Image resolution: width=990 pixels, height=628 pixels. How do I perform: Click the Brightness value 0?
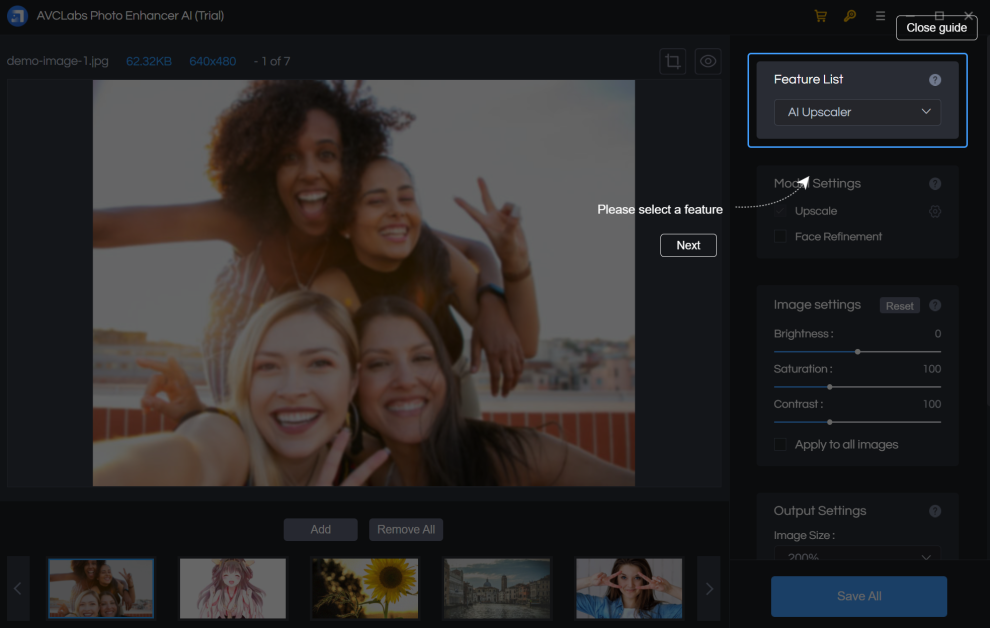[938, 334]
